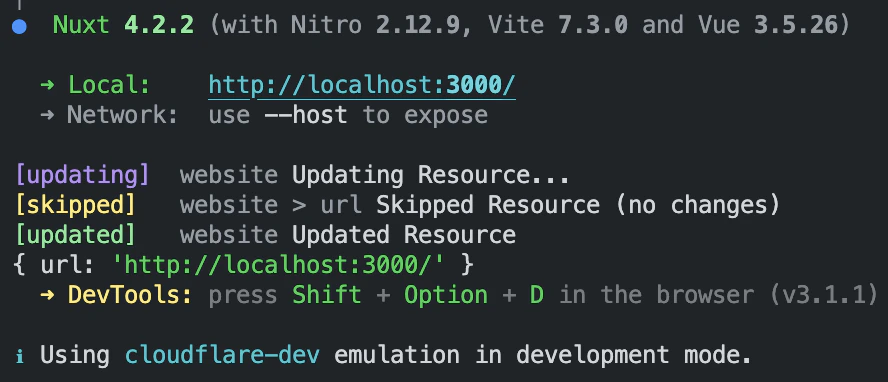Click 'Skipped Resource' message text

(488, 205)
